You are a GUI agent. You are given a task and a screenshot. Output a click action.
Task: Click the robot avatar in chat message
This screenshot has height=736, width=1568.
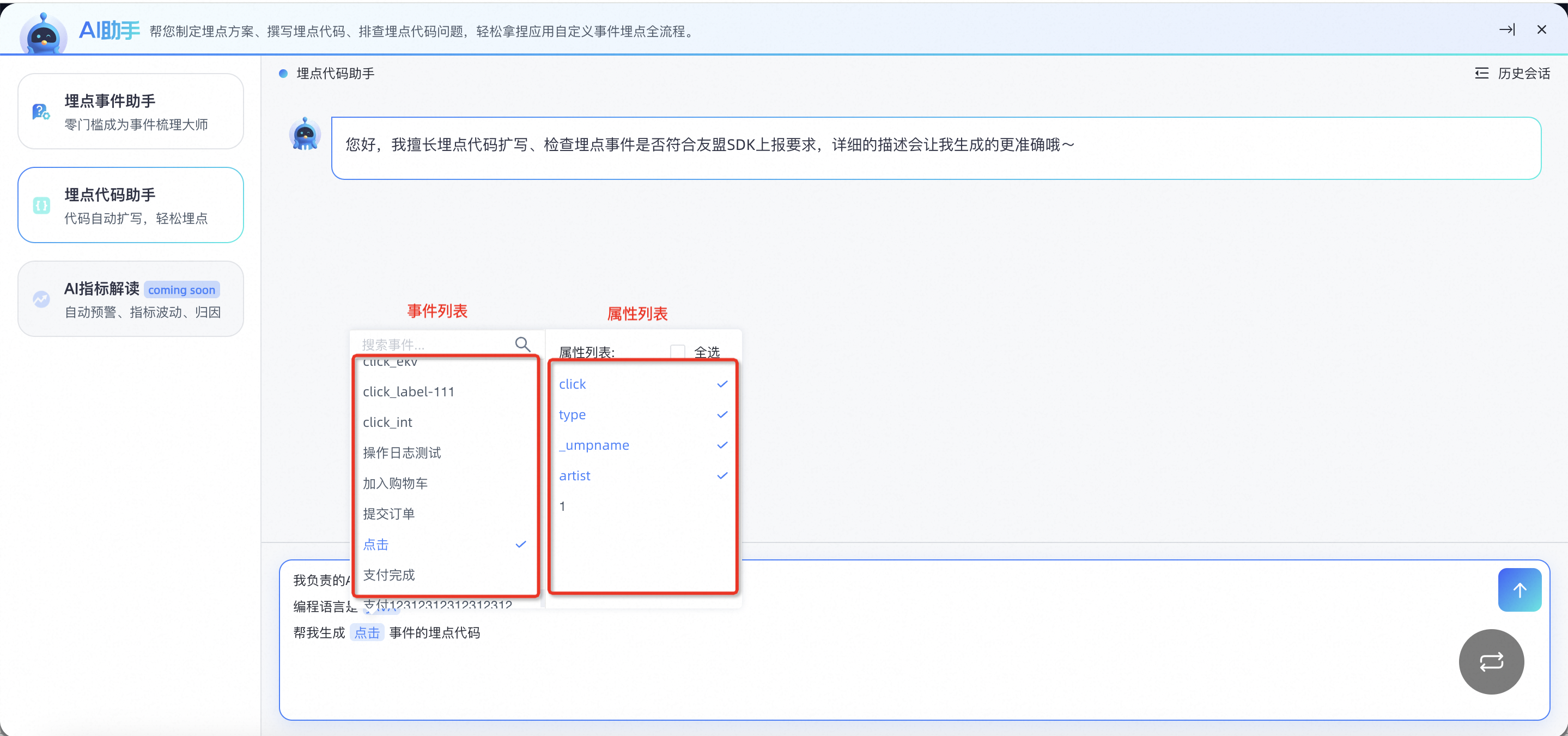pos(305,135)
